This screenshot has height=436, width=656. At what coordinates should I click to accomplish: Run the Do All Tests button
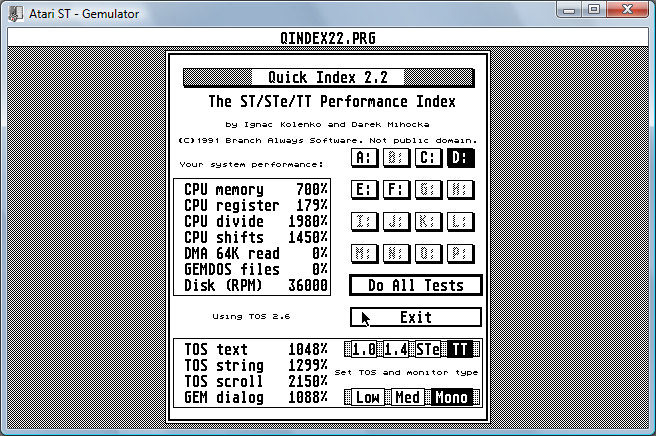tap(416, 285)
